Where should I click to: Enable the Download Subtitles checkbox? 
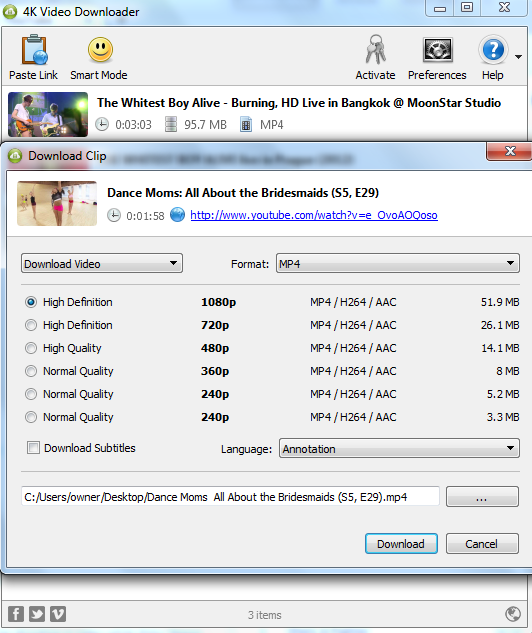33,448
